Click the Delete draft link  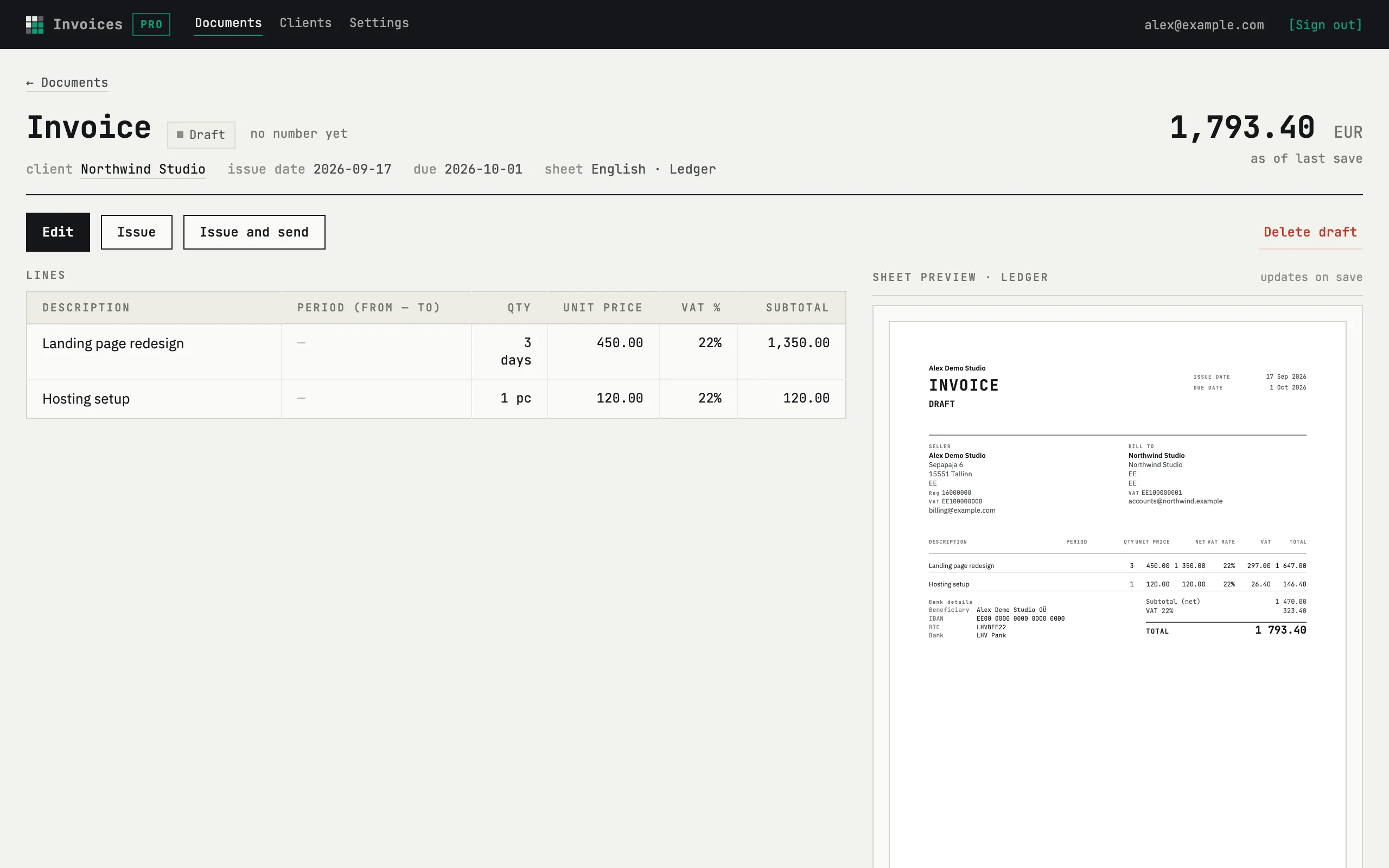(x=1310, y=232)
